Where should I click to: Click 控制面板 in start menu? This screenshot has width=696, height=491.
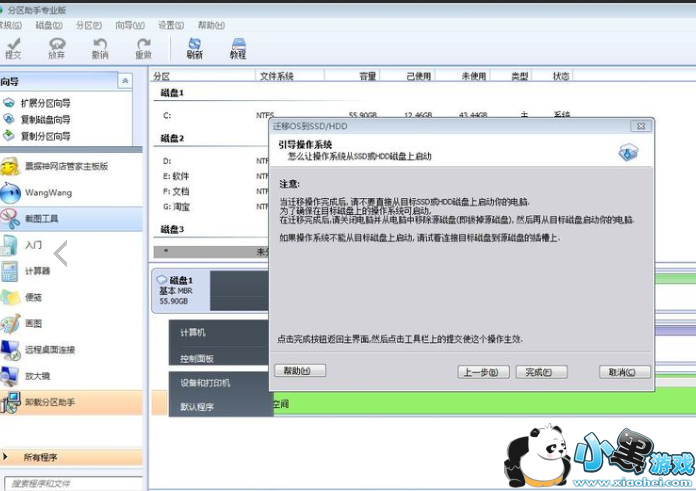(x=197, y=358)
